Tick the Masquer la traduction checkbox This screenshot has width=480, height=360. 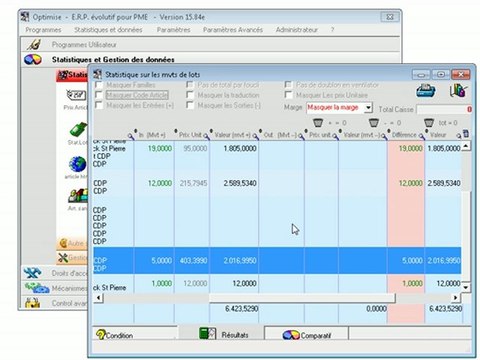190,95
